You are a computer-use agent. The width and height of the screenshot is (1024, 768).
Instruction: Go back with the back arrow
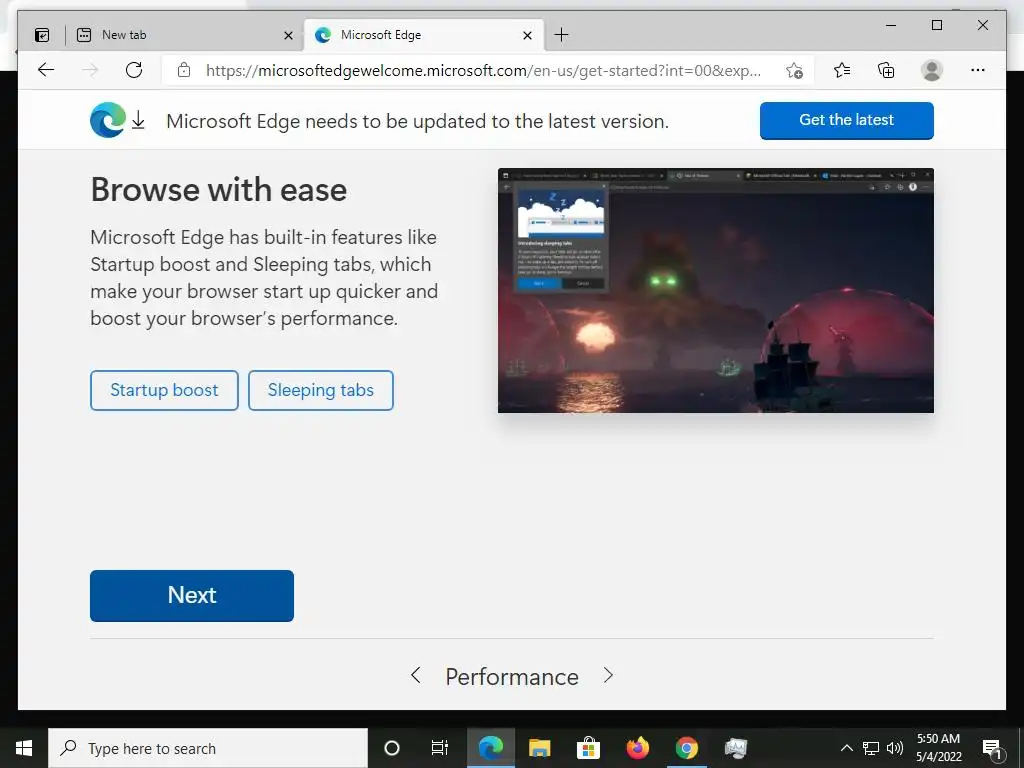coord(46,70)
